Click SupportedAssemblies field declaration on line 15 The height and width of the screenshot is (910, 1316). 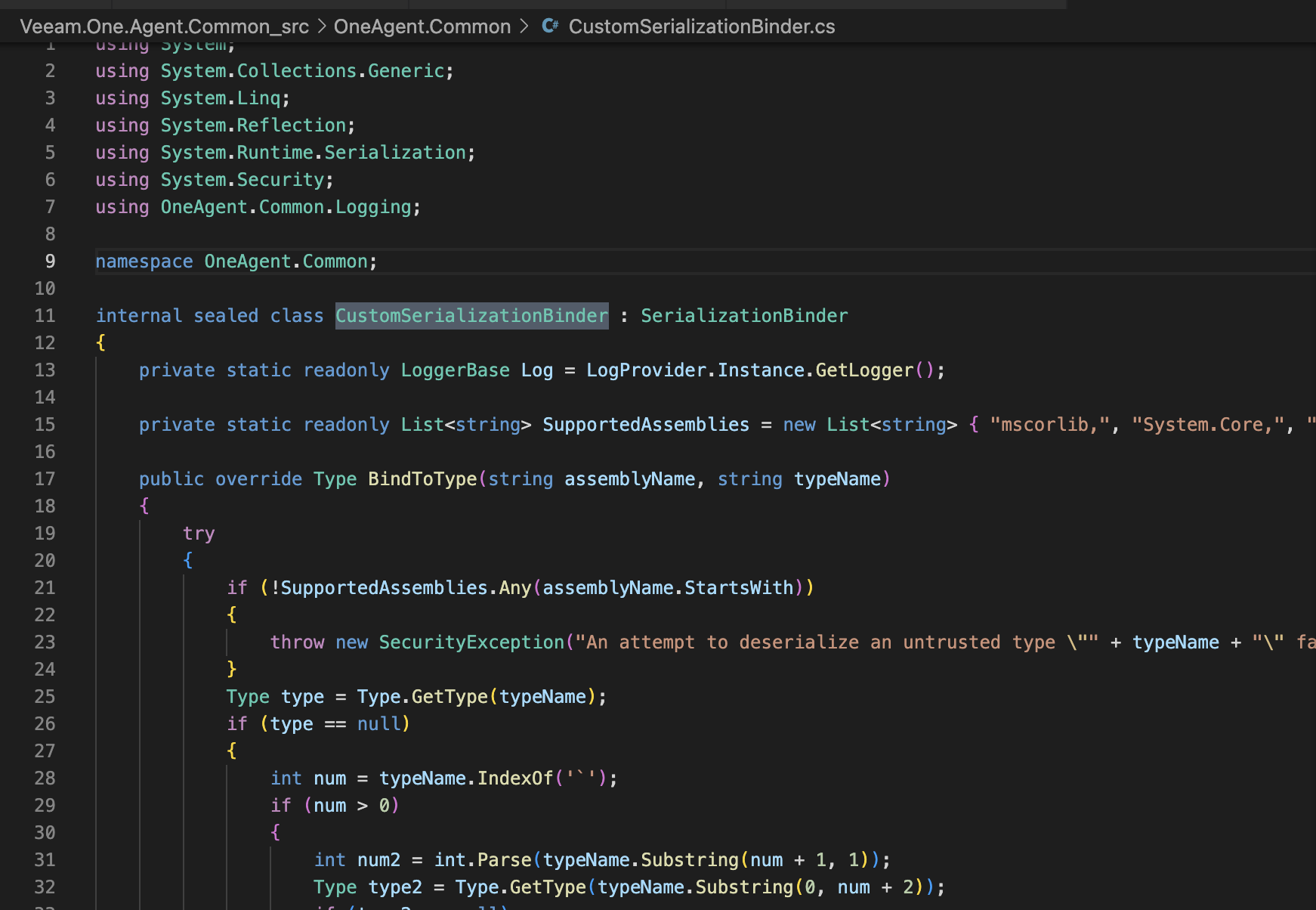coord(646,425)
